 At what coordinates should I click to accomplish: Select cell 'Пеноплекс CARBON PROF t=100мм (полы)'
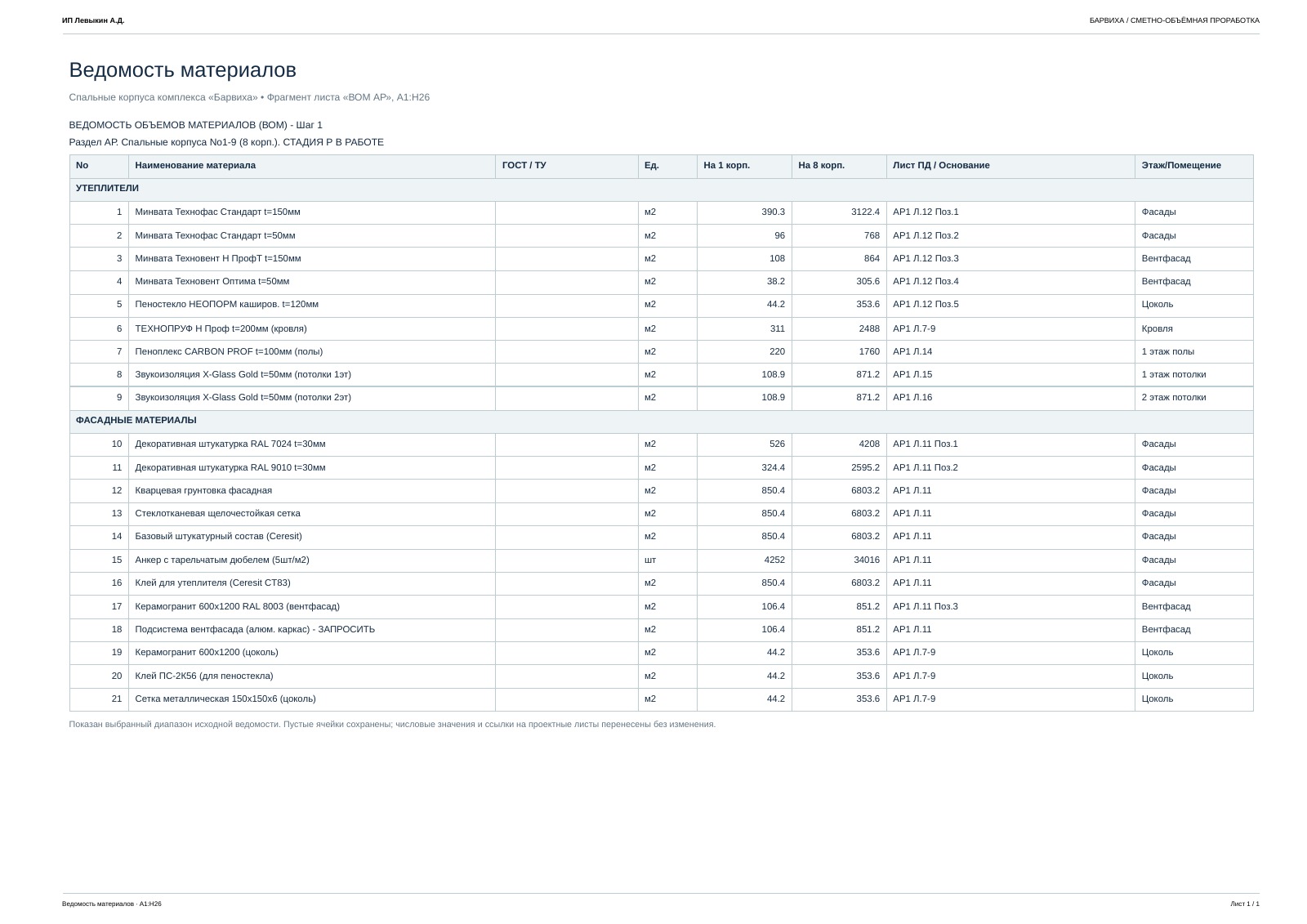pos(311,352)
